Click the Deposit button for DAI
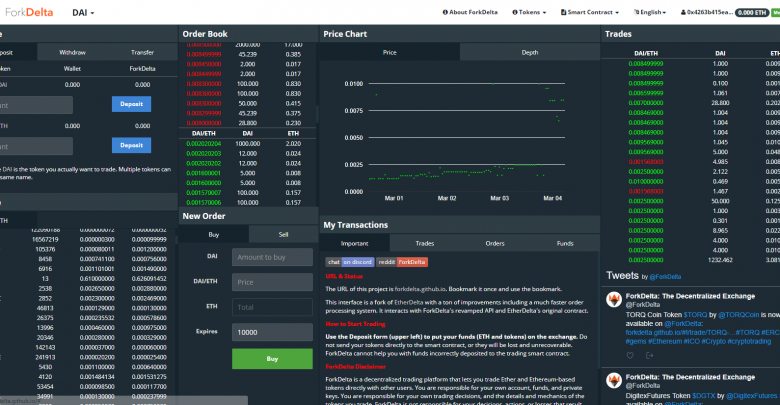780x405 pixels. [131, 104]
